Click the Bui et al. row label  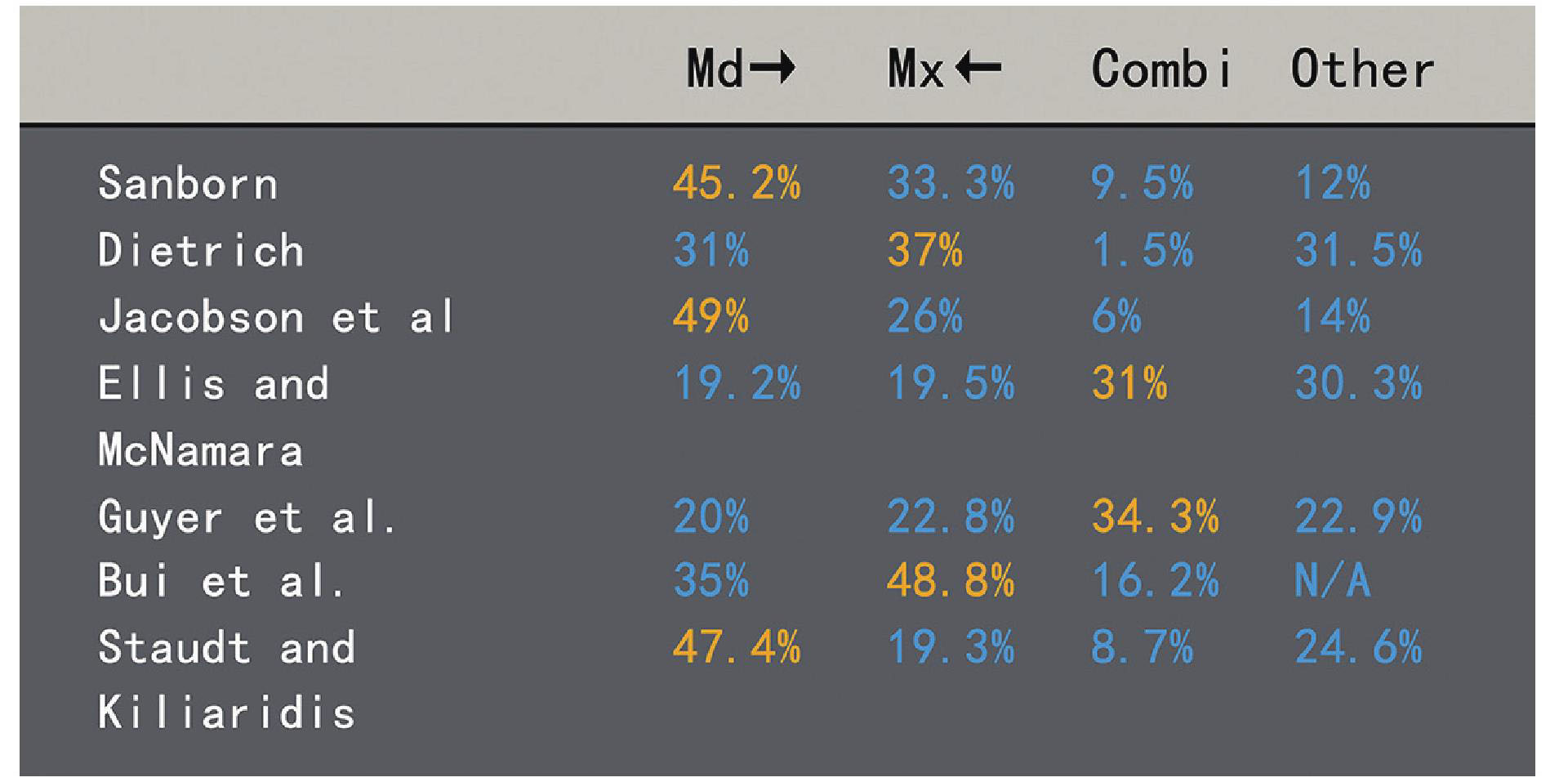pos(222,581)
